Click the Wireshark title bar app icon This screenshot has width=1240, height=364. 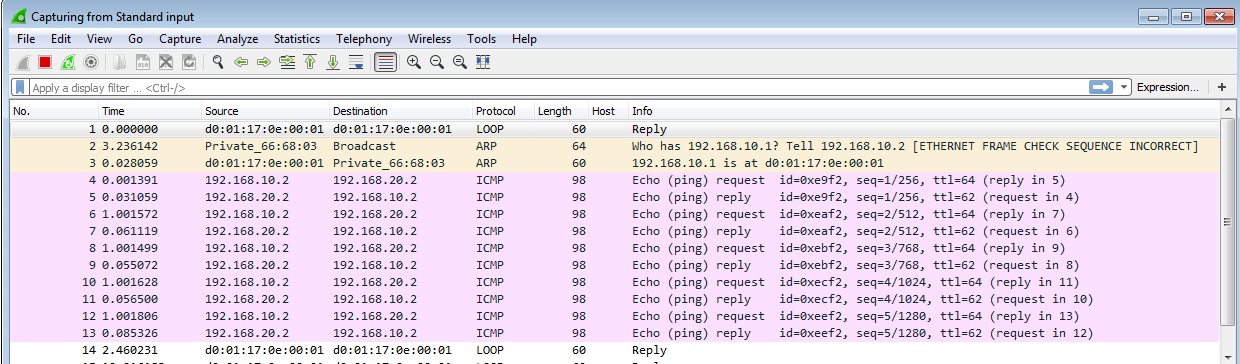pos(19,16)
